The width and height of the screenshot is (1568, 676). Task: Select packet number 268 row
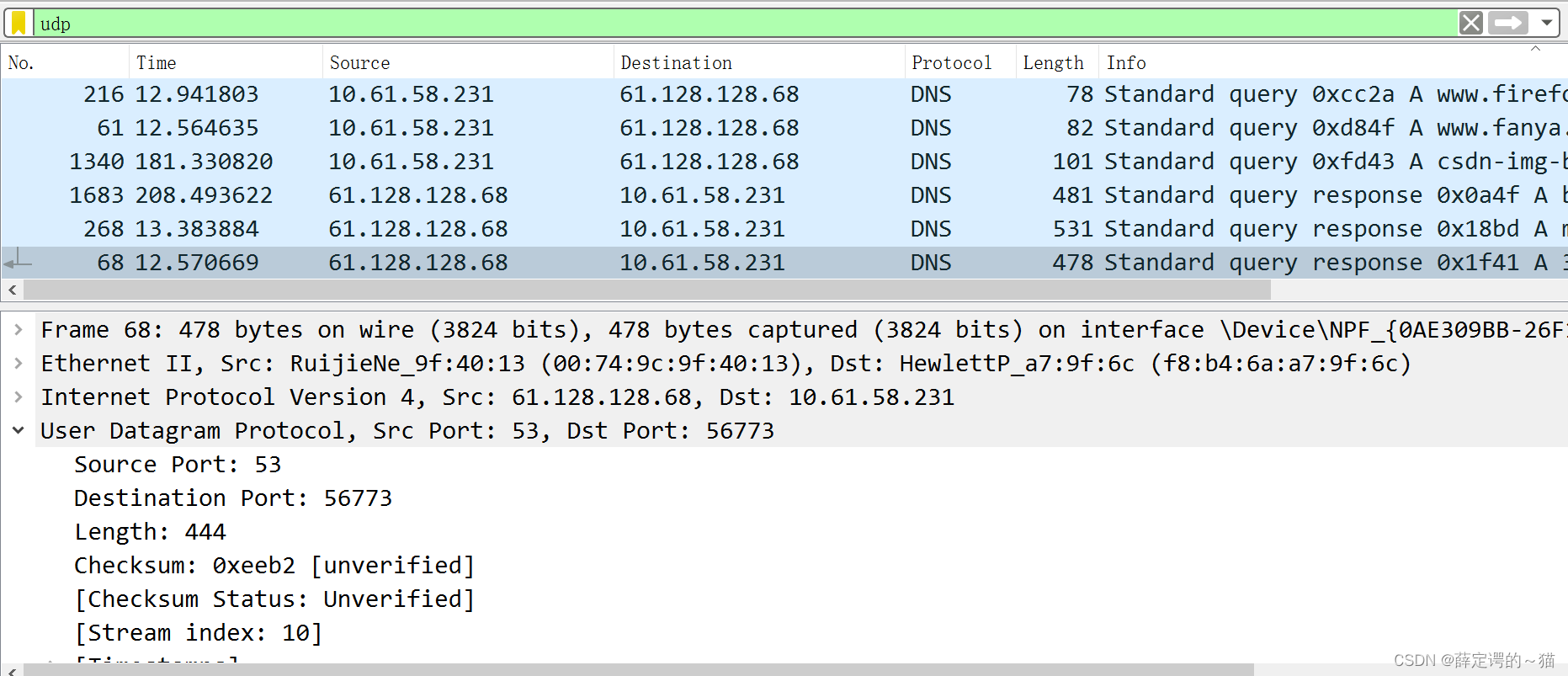coord(784,229)
